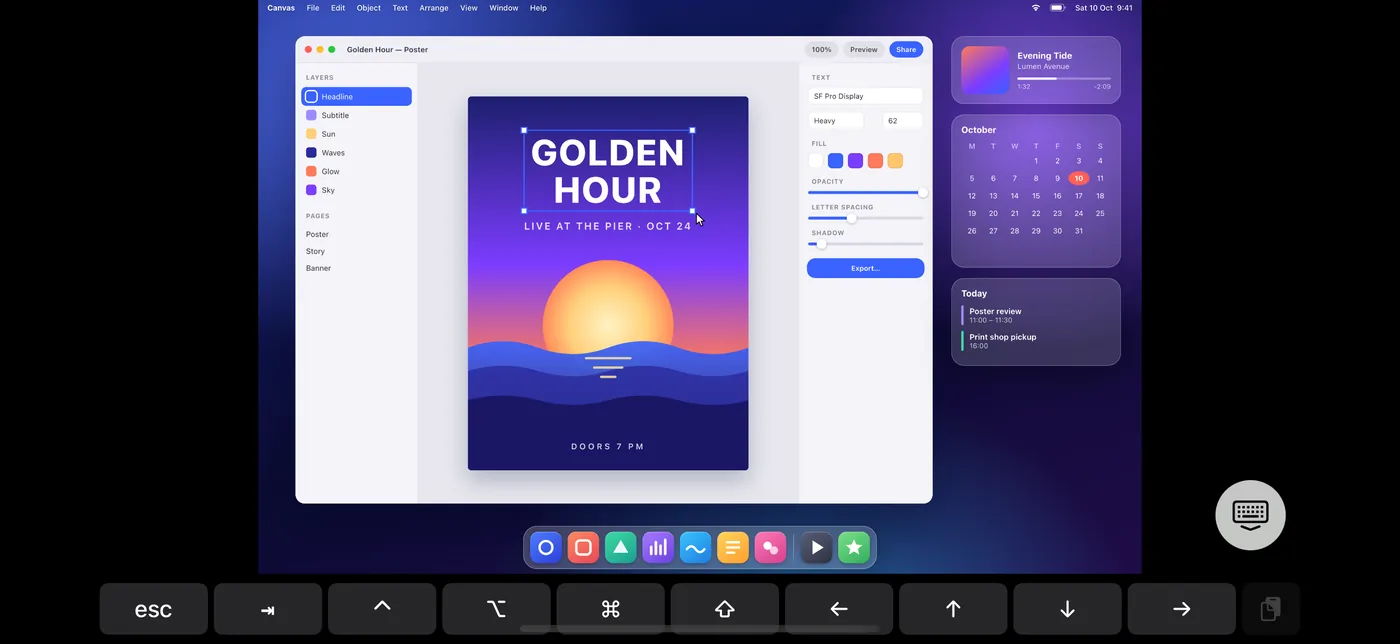
Task: Click the font size field showing 62
Action: click(x=903, y=121)
